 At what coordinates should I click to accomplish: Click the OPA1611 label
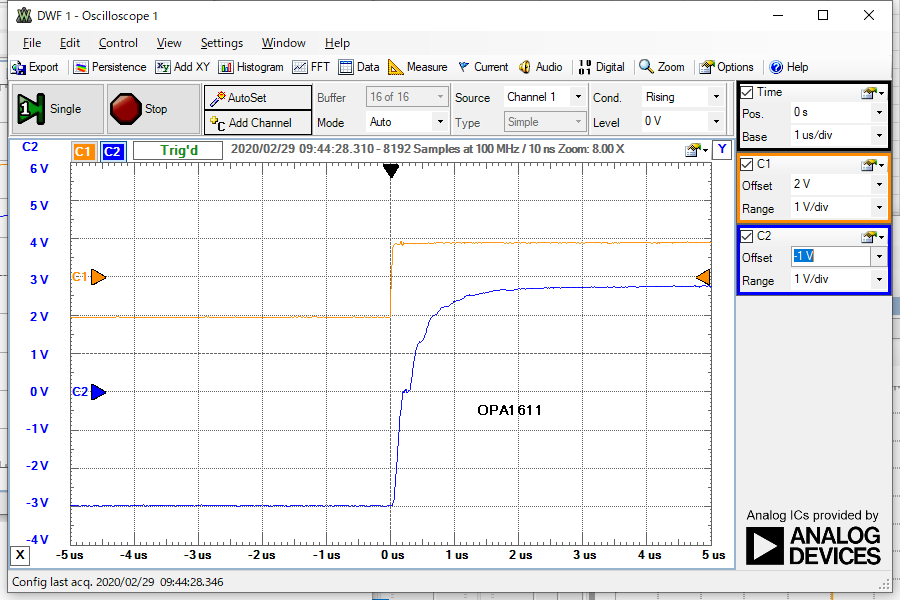pos(509,410)
